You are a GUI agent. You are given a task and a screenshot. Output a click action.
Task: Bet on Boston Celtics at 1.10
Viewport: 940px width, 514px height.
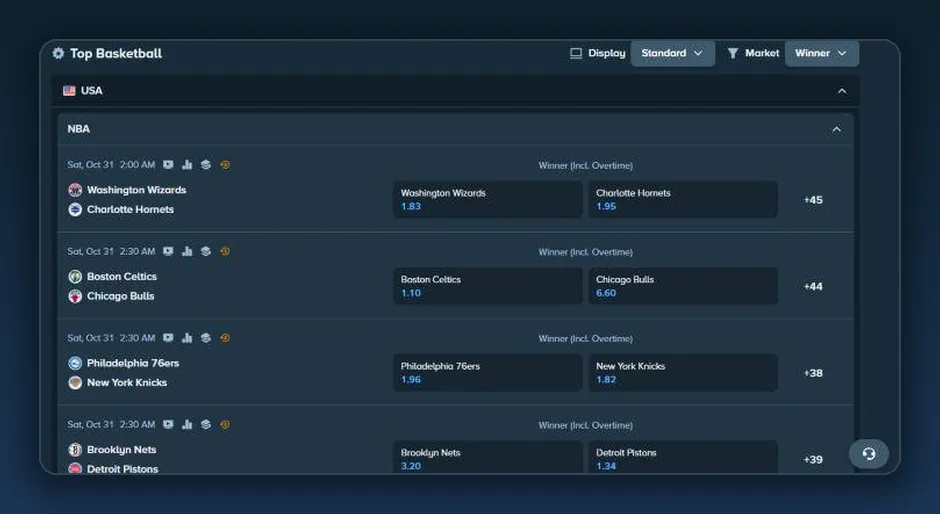(487, 286)
